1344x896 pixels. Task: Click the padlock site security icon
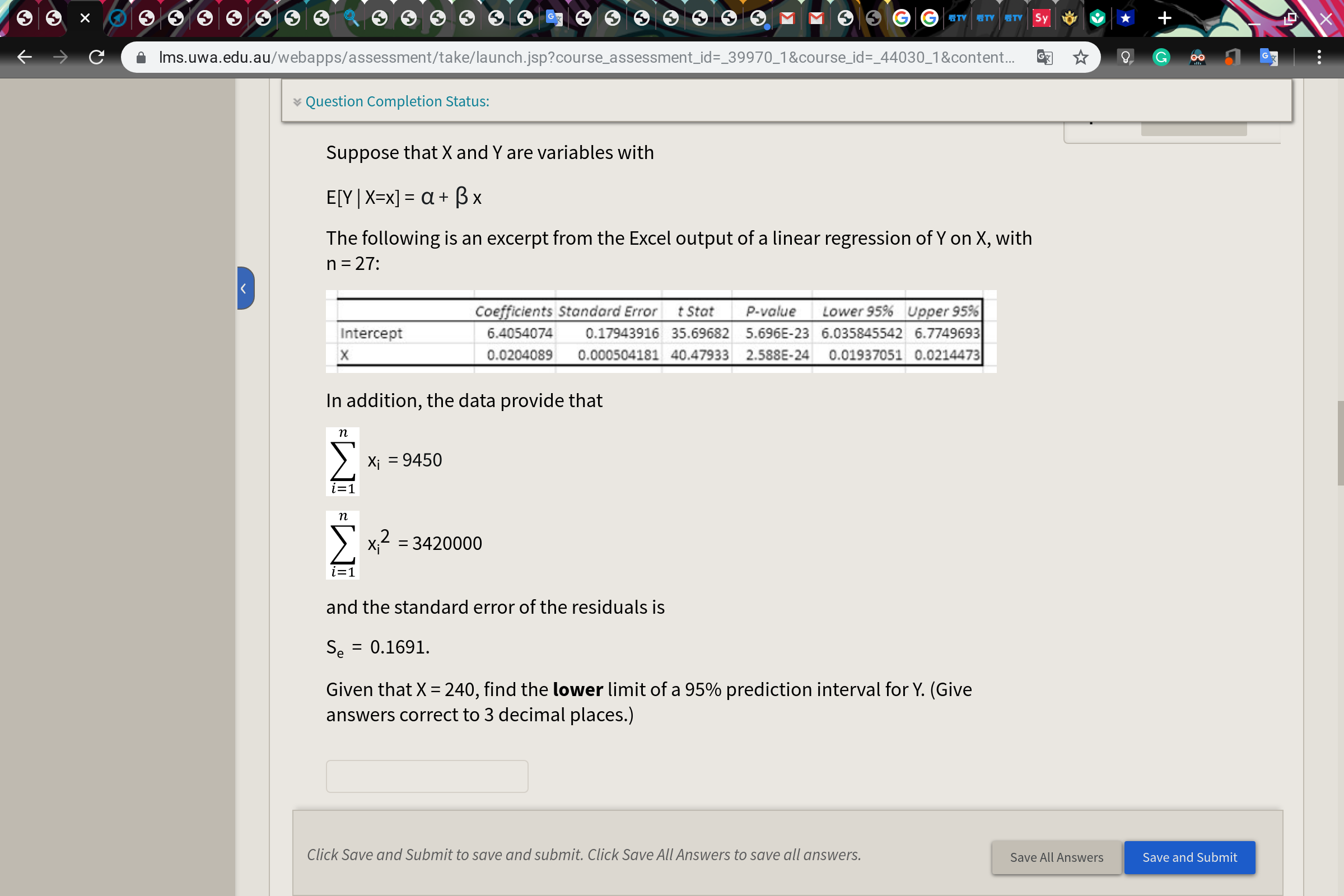tap(140, 57)
